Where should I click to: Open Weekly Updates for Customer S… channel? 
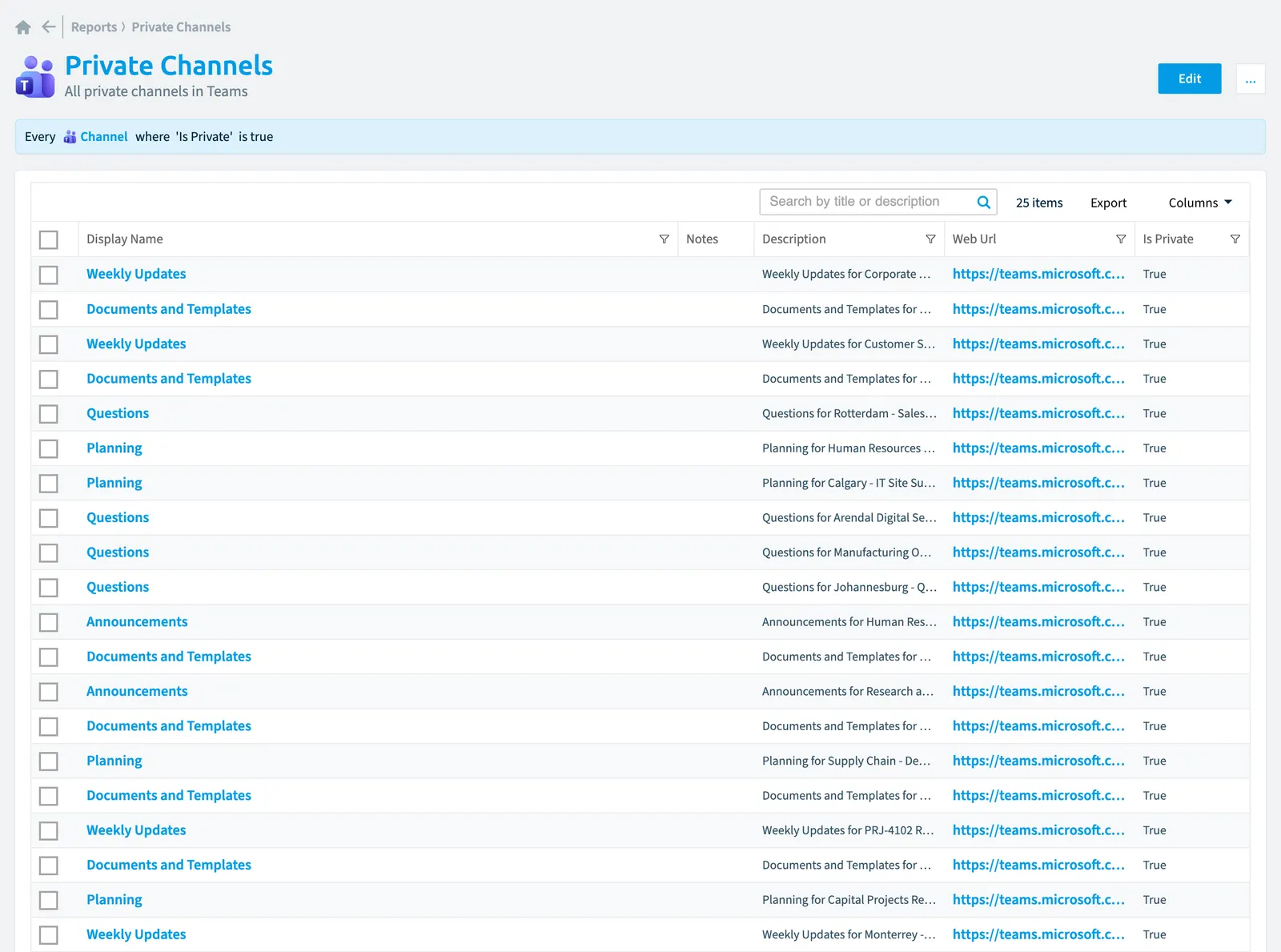pos(136,343)
